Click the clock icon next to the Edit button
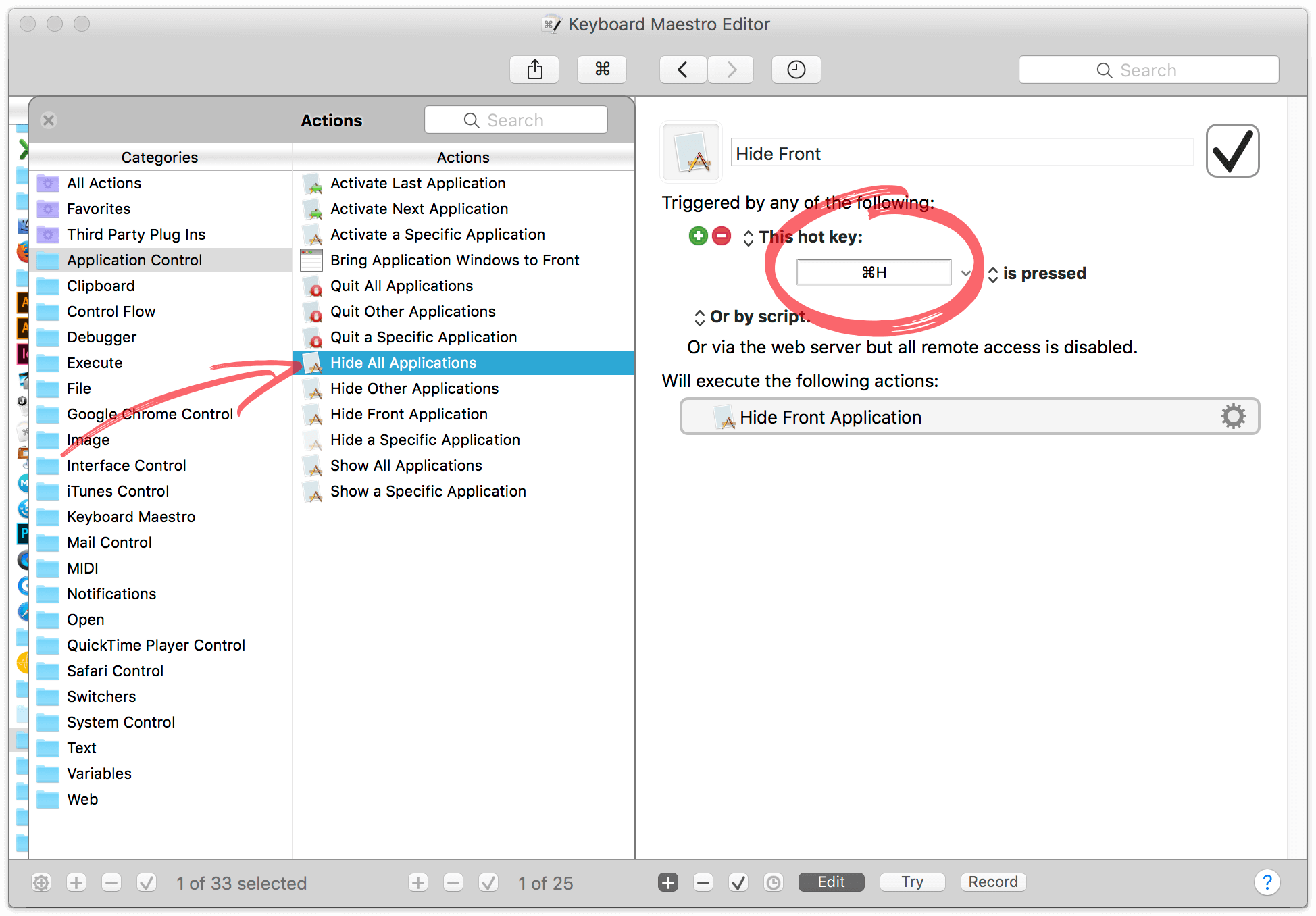The height and width of the screenshot is (916, 1316). pyautogui.click(x=774, y=882)
